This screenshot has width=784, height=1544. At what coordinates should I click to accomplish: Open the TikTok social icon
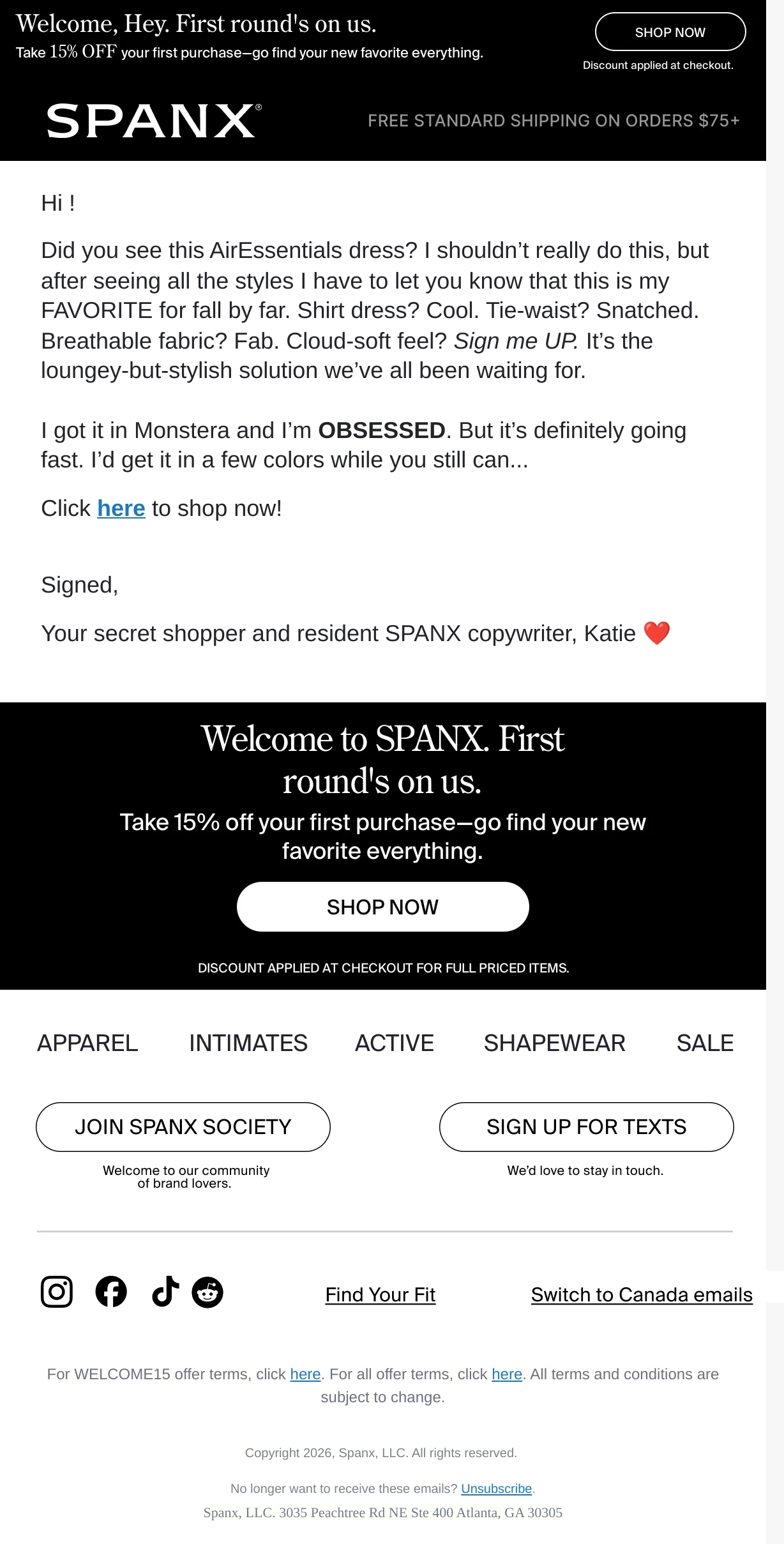(x=165, y=1292)
